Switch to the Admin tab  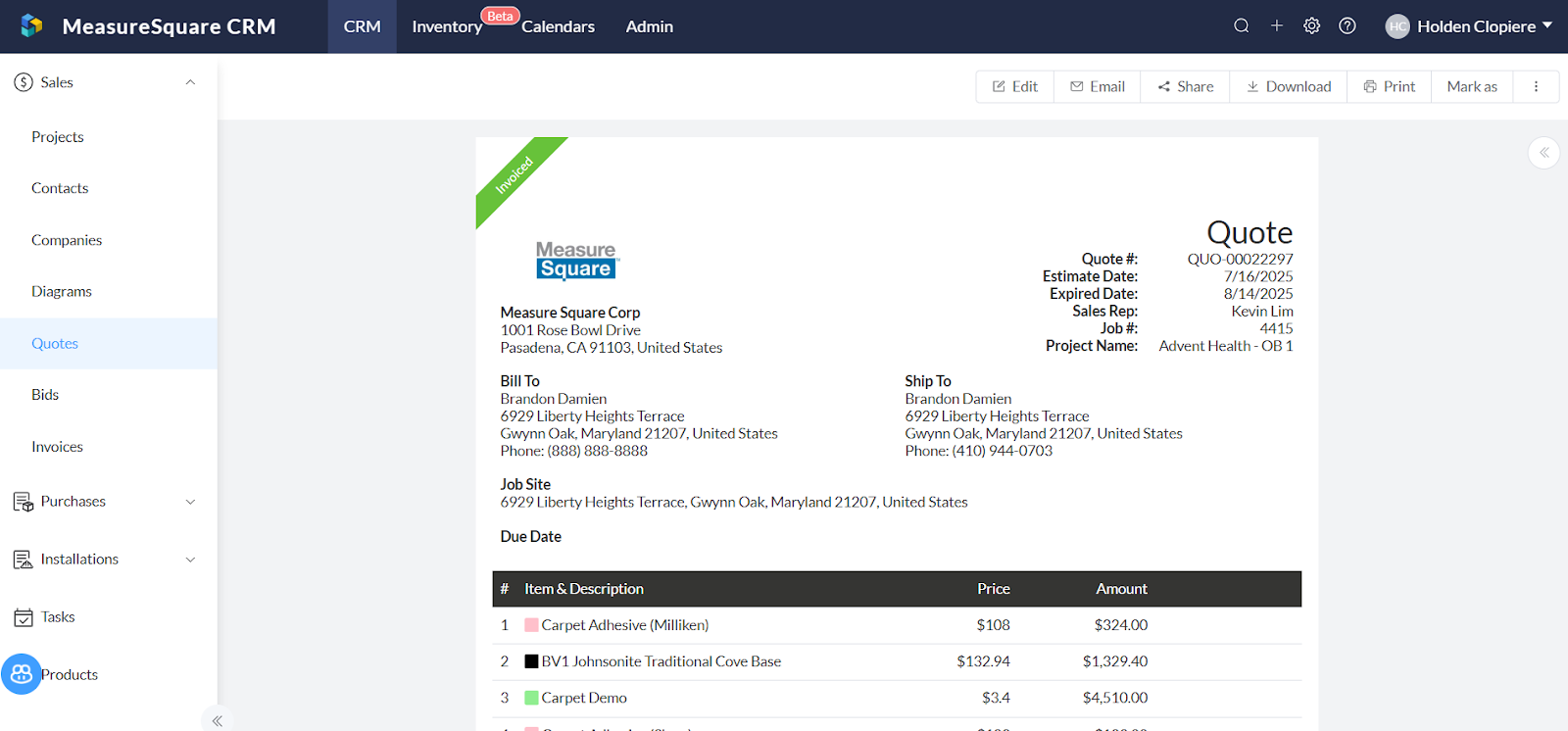650,26
